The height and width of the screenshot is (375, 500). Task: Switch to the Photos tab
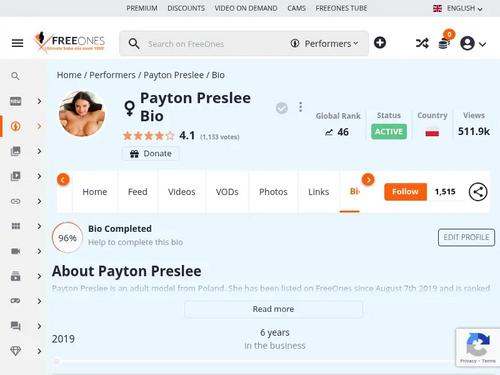pyautogui.click(x=273, y=192)
